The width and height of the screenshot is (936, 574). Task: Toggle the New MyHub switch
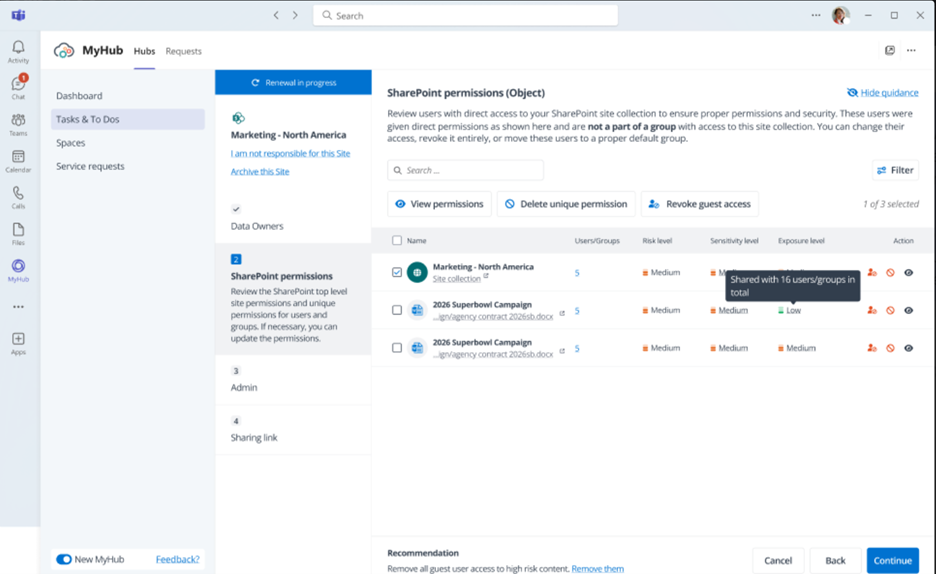click(64, 559)
